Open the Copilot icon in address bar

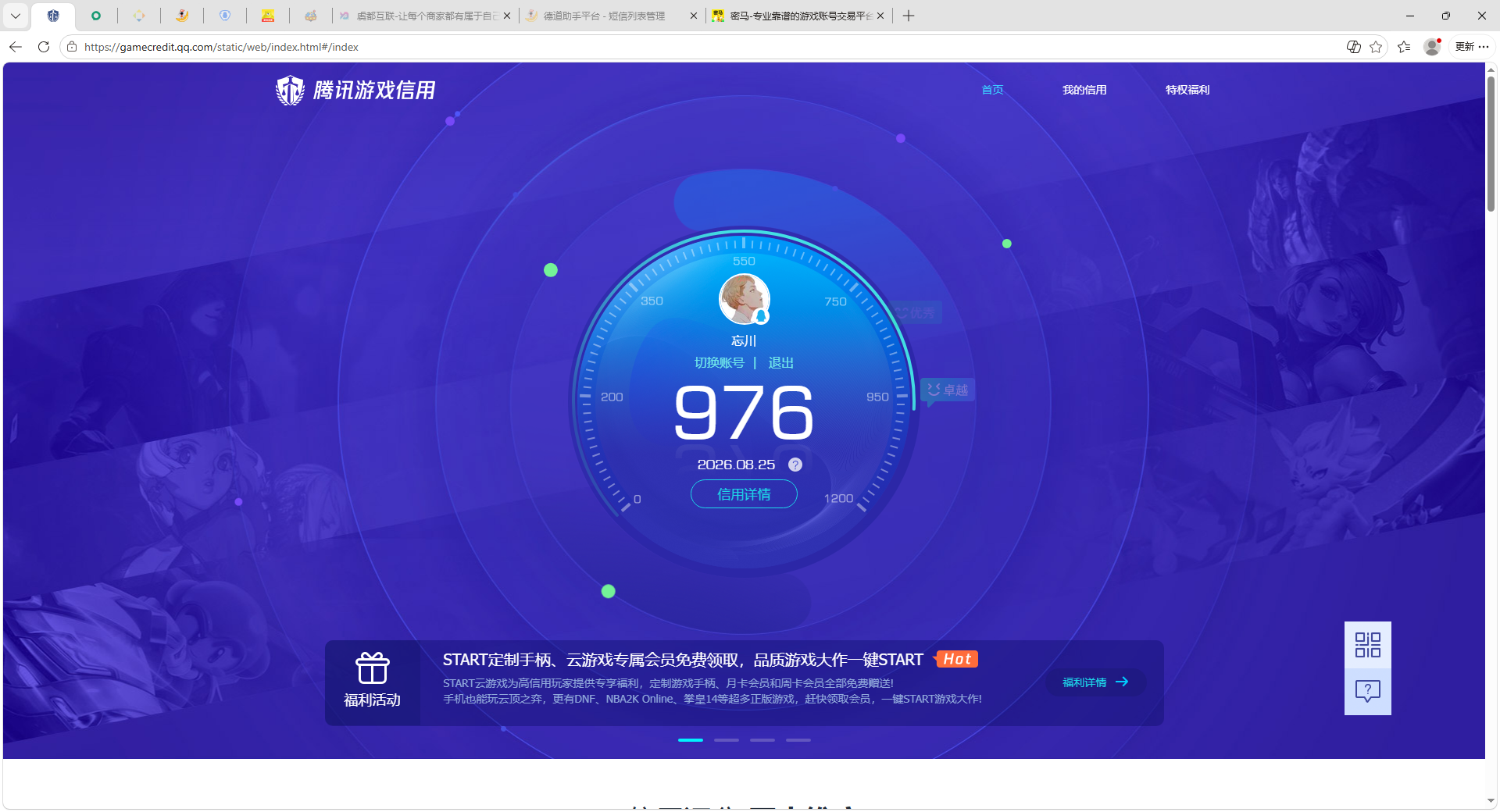pyautogui.click(x=1354, y=47)
